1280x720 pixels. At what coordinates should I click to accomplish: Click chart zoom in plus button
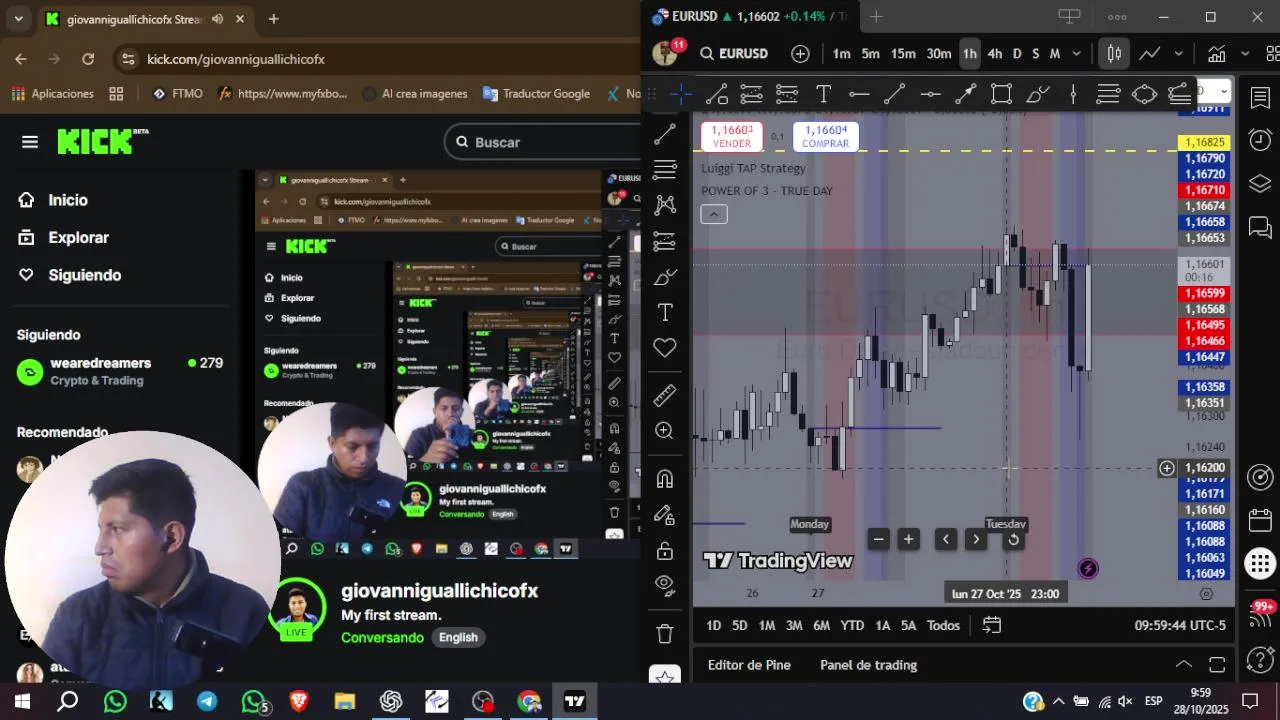[908, 540]
